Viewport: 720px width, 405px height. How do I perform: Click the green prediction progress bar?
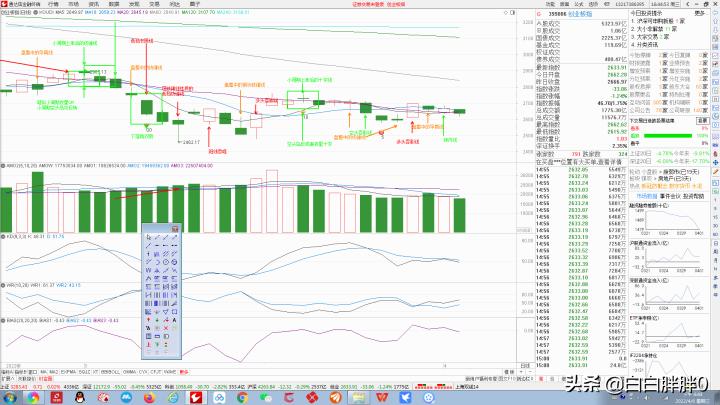click(x=668, y=135)
